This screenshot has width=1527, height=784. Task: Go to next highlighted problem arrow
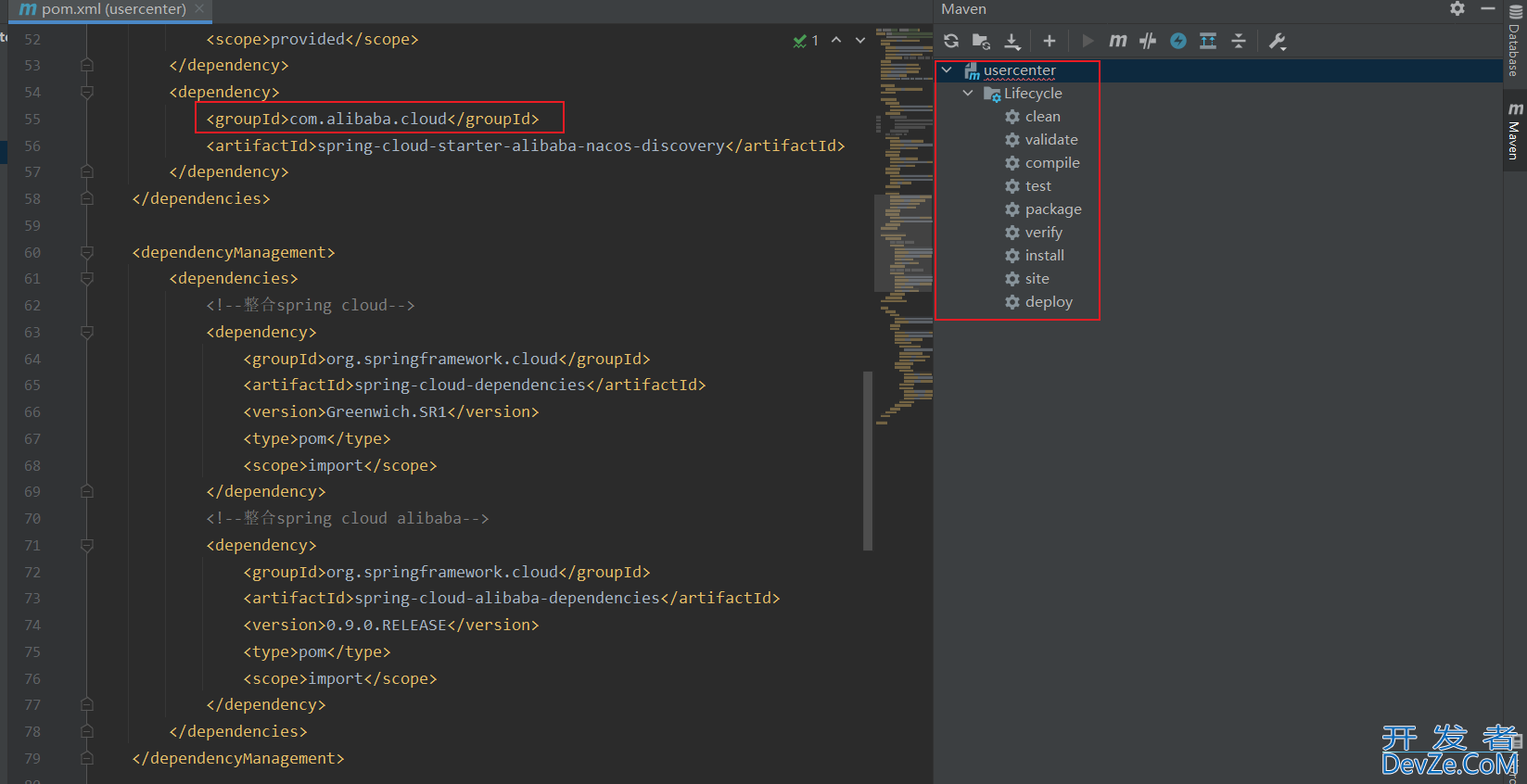pyautogui.click(x=860, y=41)
